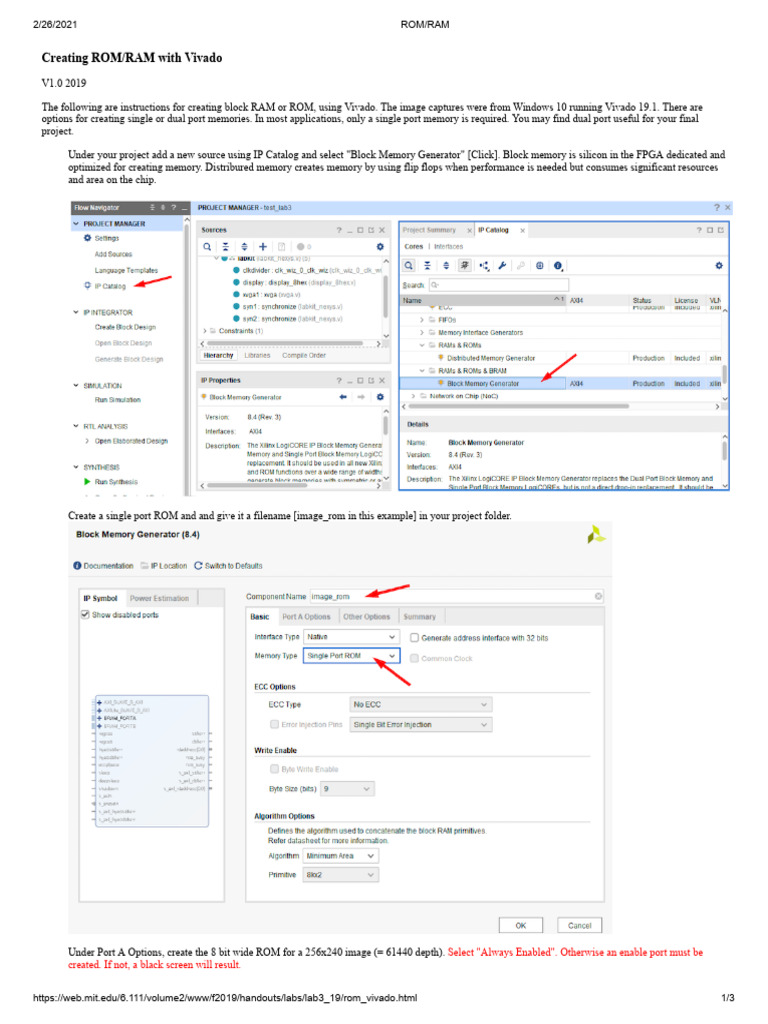Click the Run Synthesis green play icon
This screenshot has width=768, height=1024.
point(88,482)
